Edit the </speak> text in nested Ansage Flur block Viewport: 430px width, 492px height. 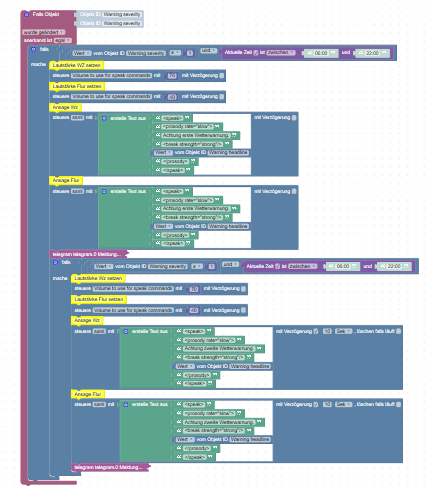(195, 457)
